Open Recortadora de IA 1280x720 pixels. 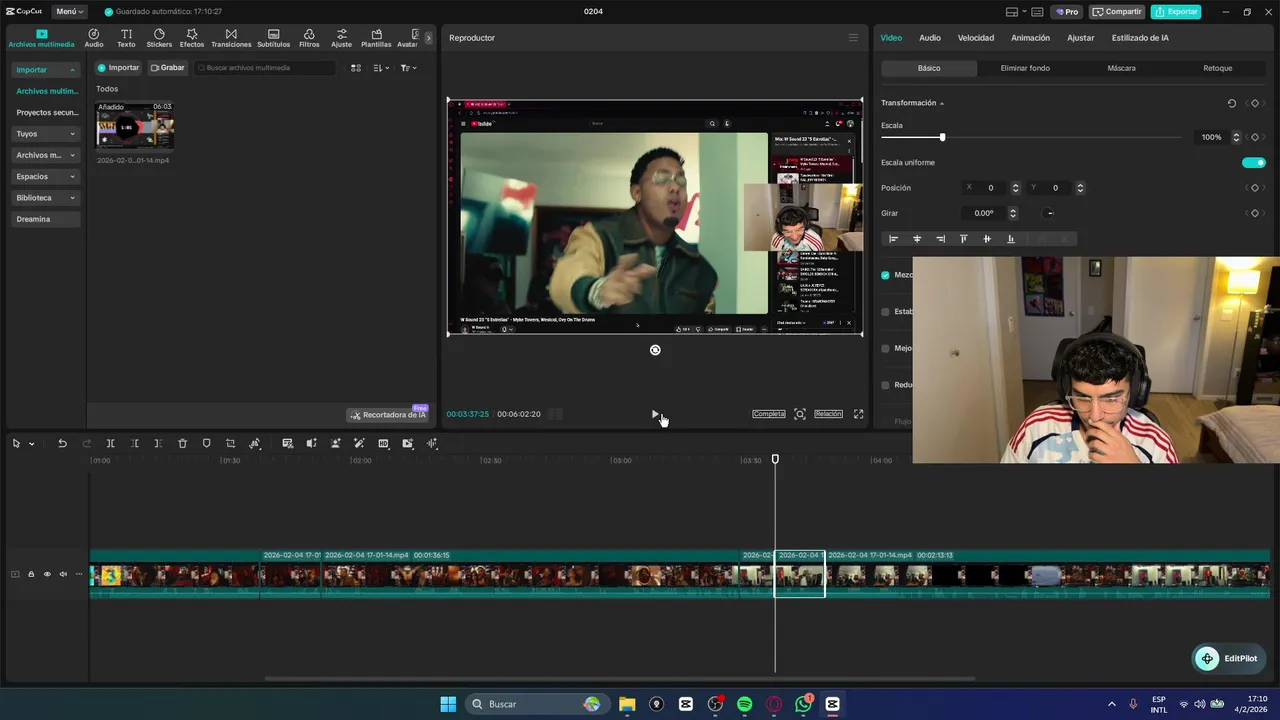click(x=388, y=415)
